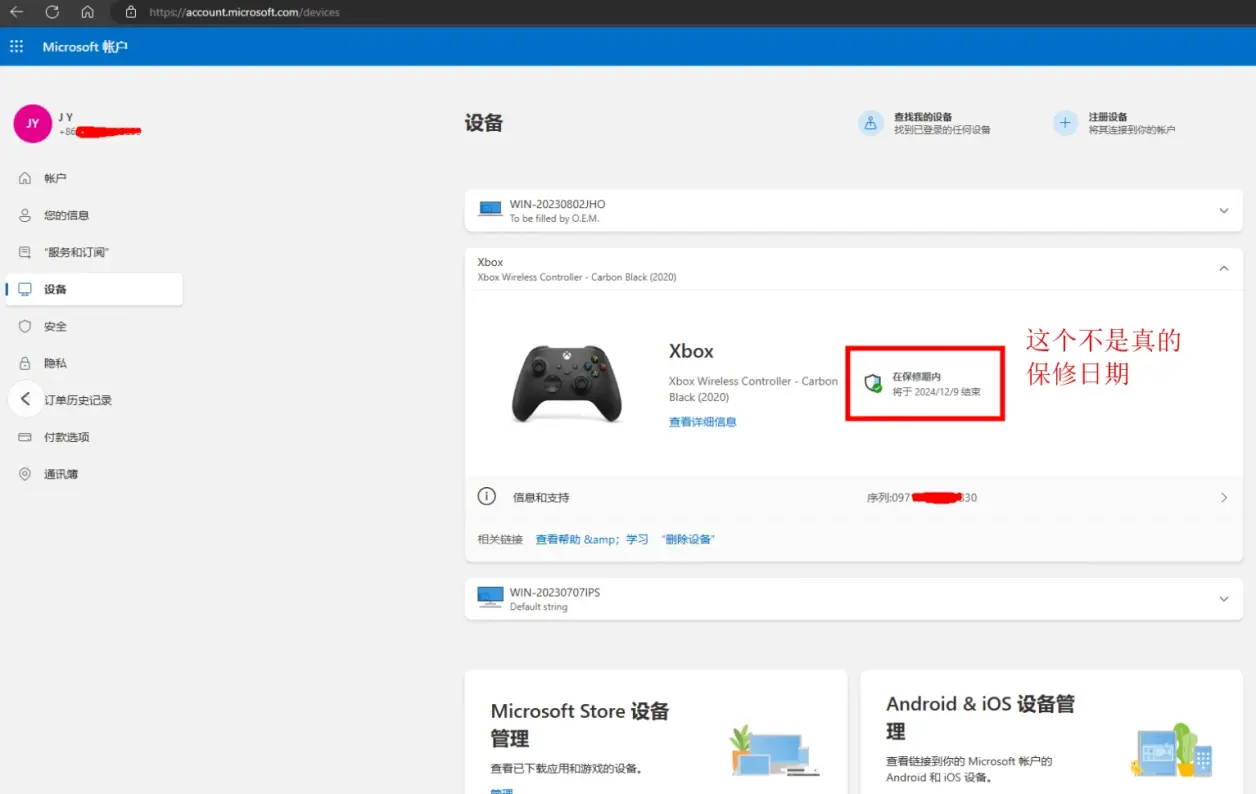The width and height of the screenshot is (1256, 794).
Task: Click the 查找我的设备 link
Action: pos(923,117)
